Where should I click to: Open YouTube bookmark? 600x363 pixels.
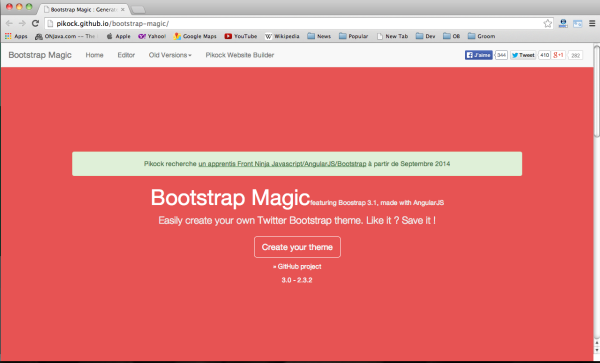coord(241,36)
